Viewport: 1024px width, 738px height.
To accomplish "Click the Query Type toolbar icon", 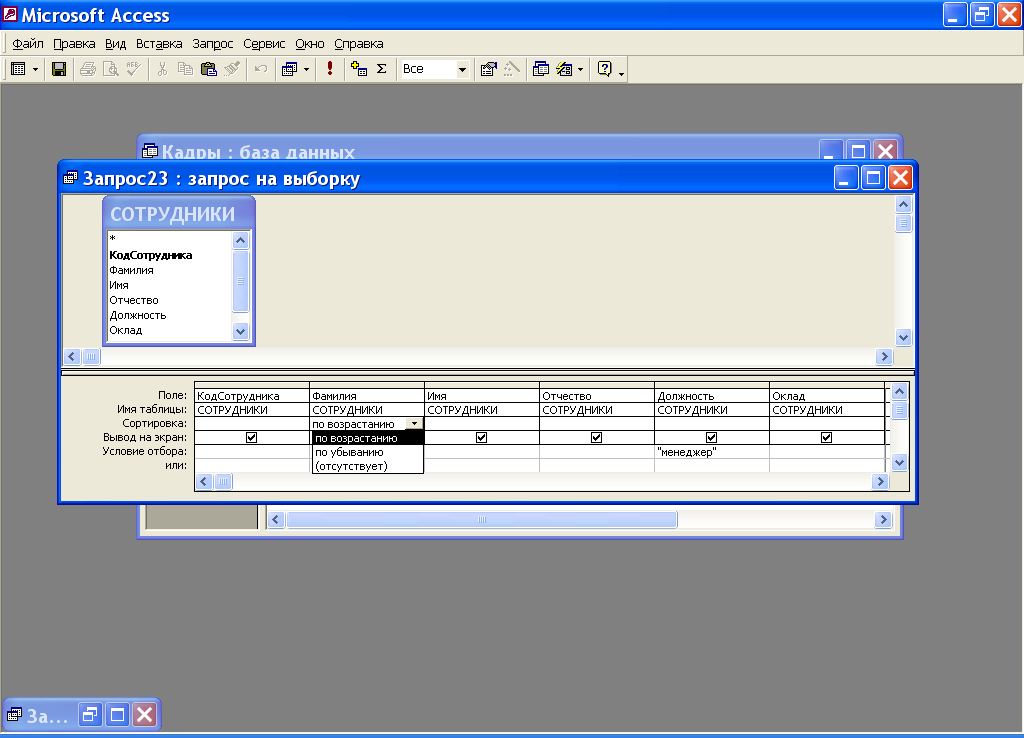I will pos(289,69).
